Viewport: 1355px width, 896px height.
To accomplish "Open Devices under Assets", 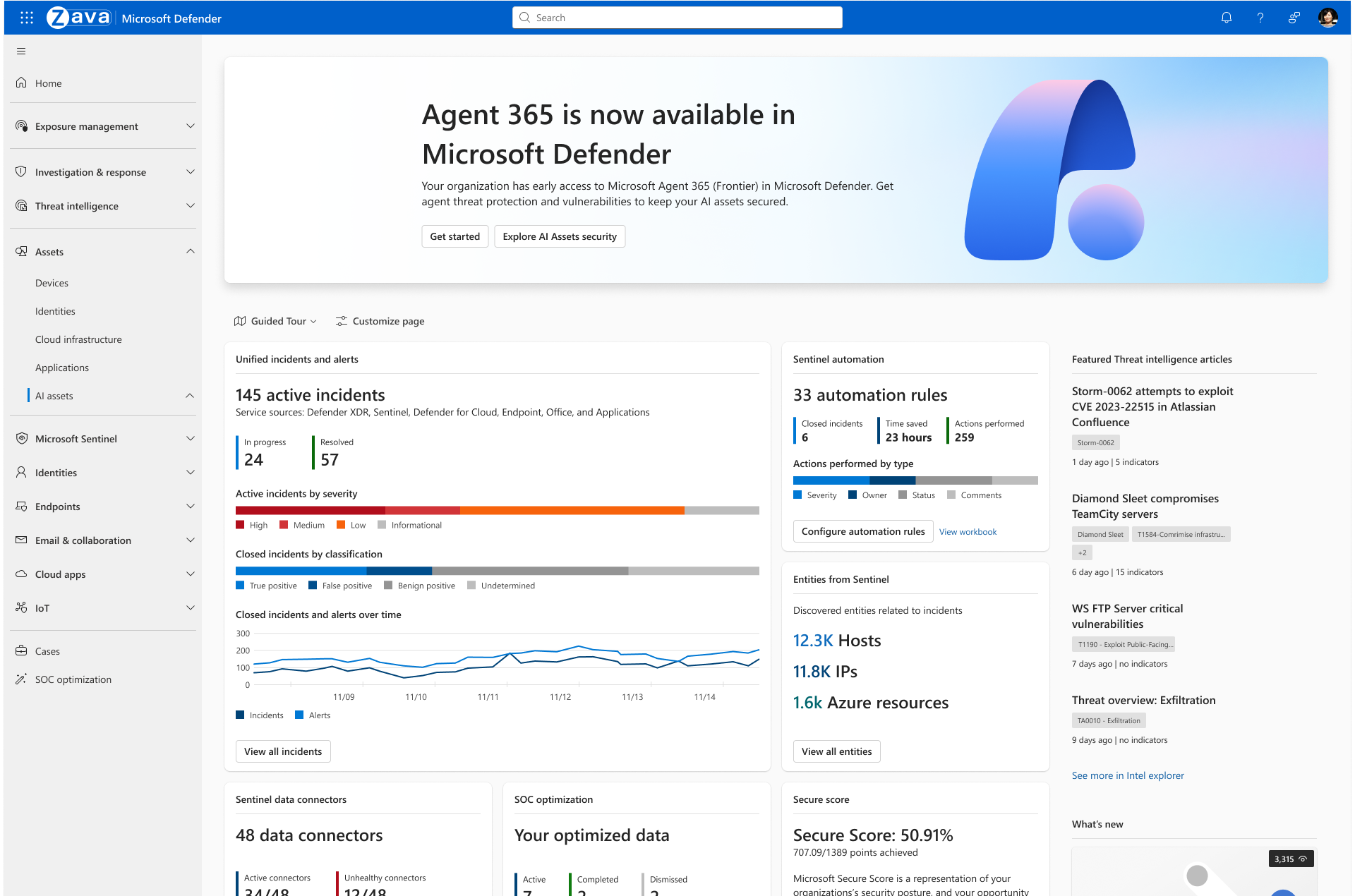I will point(52,283).
